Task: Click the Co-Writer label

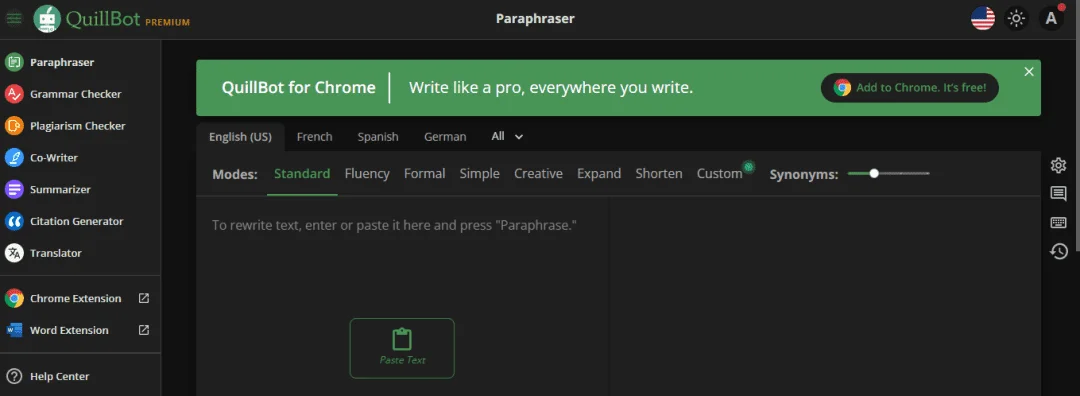Action: pos(54,158)
